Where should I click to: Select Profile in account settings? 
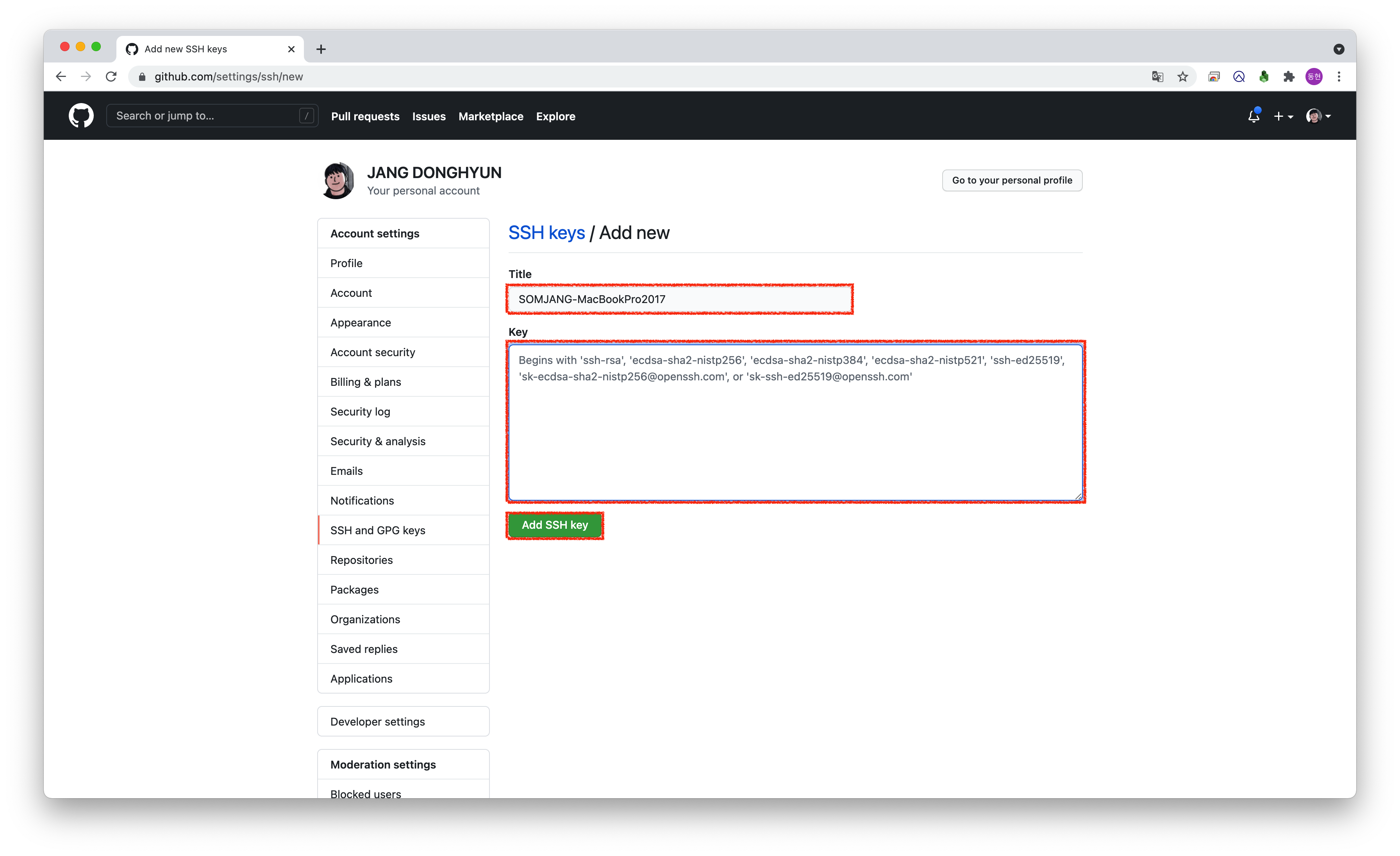[x=404, y=263]
